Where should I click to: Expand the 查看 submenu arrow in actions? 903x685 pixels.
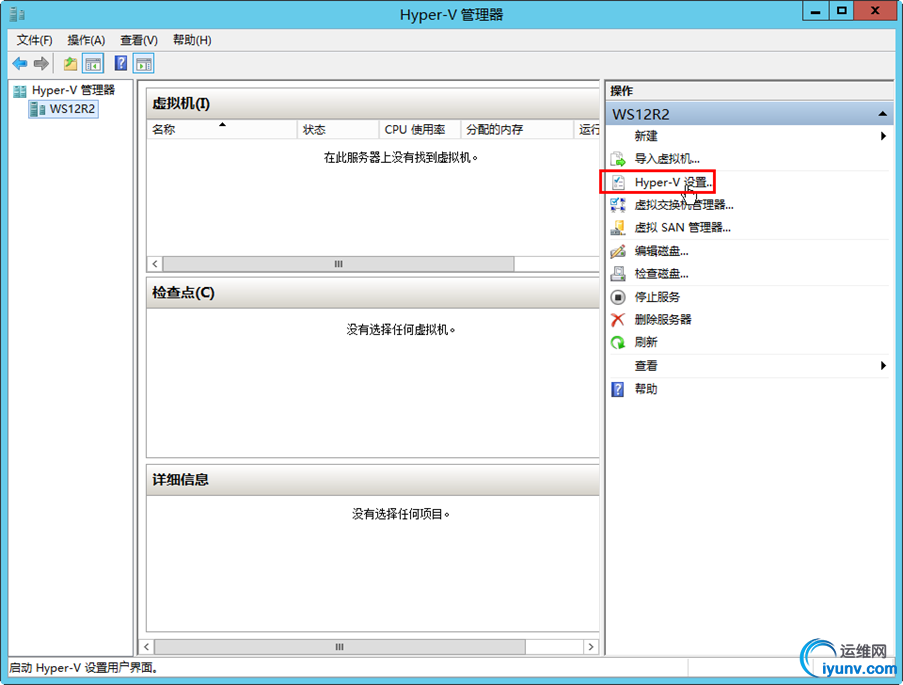[883, 365]
